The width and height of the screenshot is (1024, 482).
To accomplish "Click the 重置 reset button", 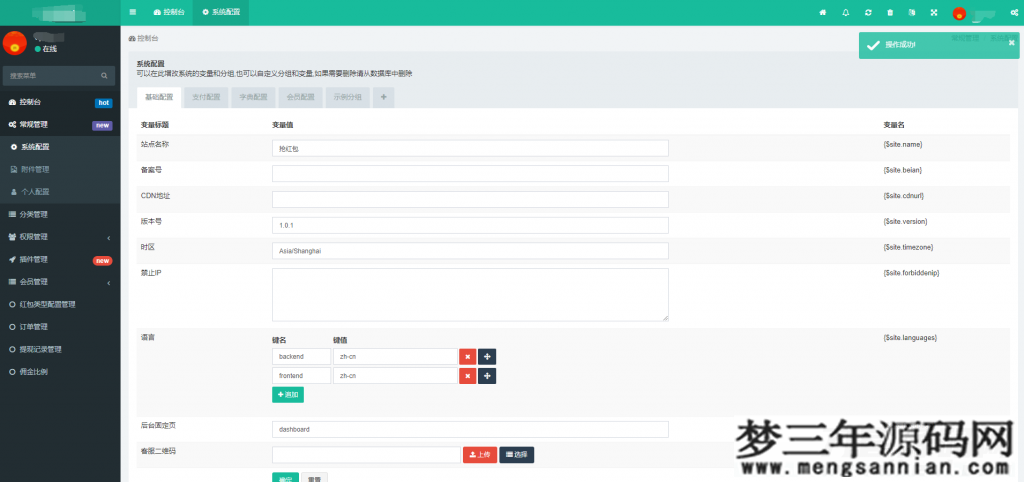I will click(315, 477).
